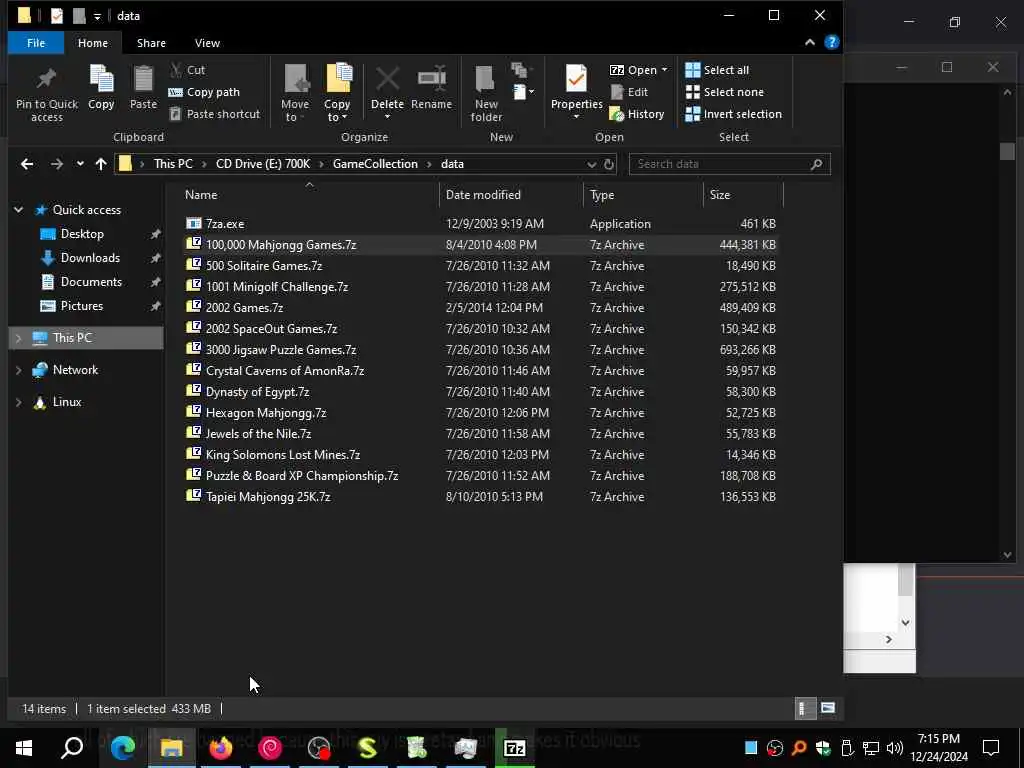Refresh the data folder
The image size is (1024, 768).
pos(609,165)
